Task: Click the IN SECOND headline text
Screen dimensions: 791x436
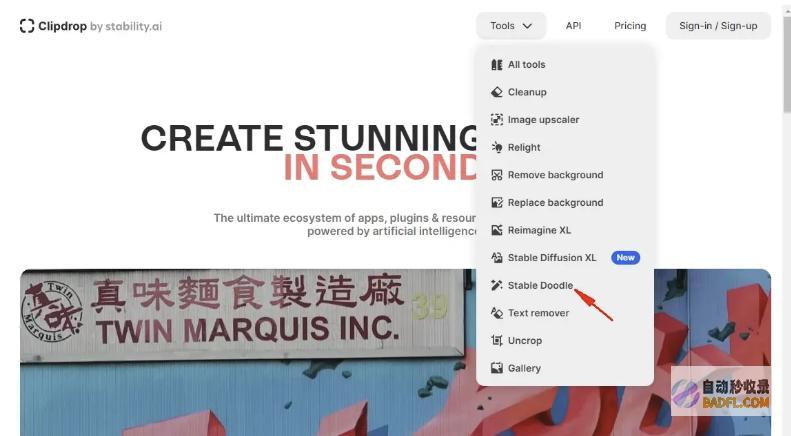Action: click(x=380, y=168)
